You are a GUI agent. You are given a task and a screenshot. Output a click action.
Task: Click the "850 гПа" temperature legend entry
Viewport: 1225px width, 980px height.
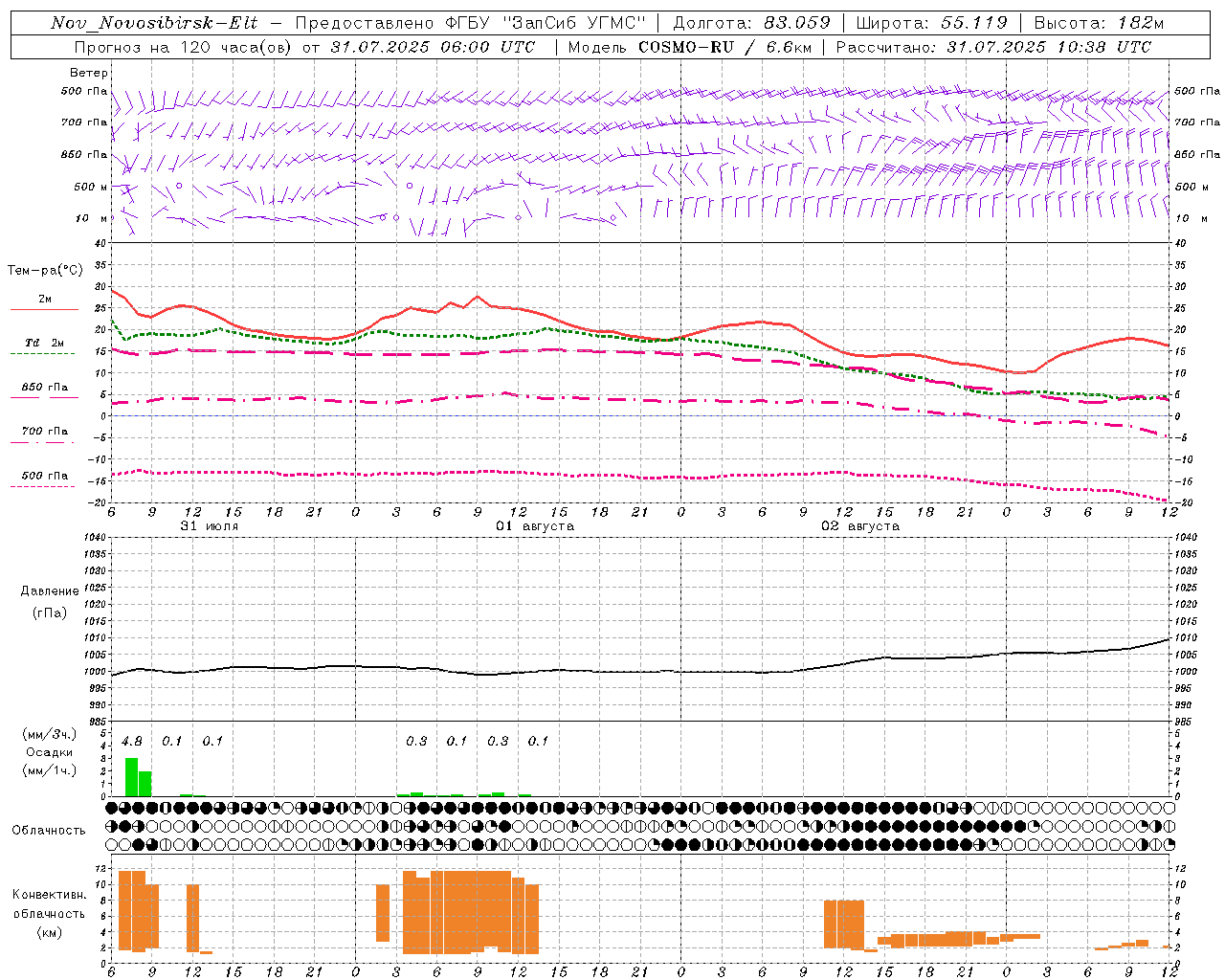click(45, 388)
